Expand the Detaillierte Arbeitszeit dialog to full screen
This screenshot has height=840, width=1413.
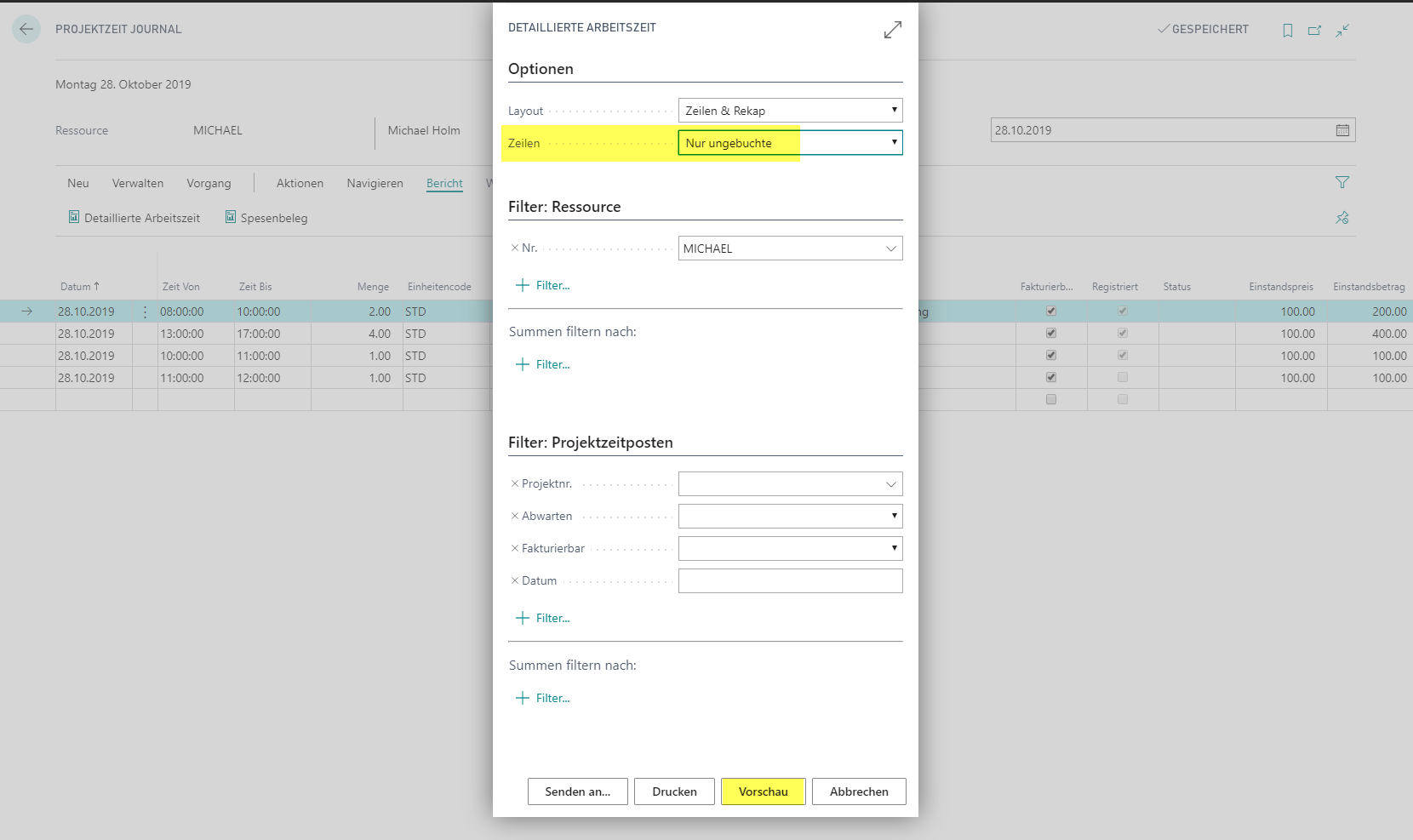[x=892, y=30]
